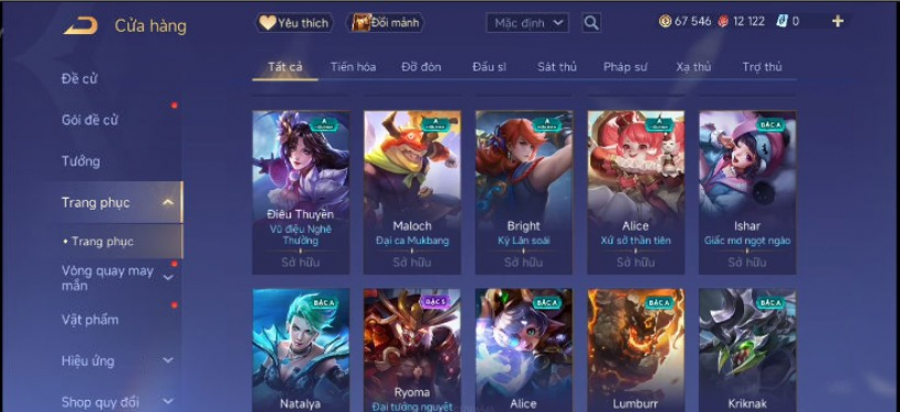Viewport: 900px width, 412px height.
Task: Select Điêu Thuyền Vũ điệu Nghê Thường skin
Action: coord(301,192)
